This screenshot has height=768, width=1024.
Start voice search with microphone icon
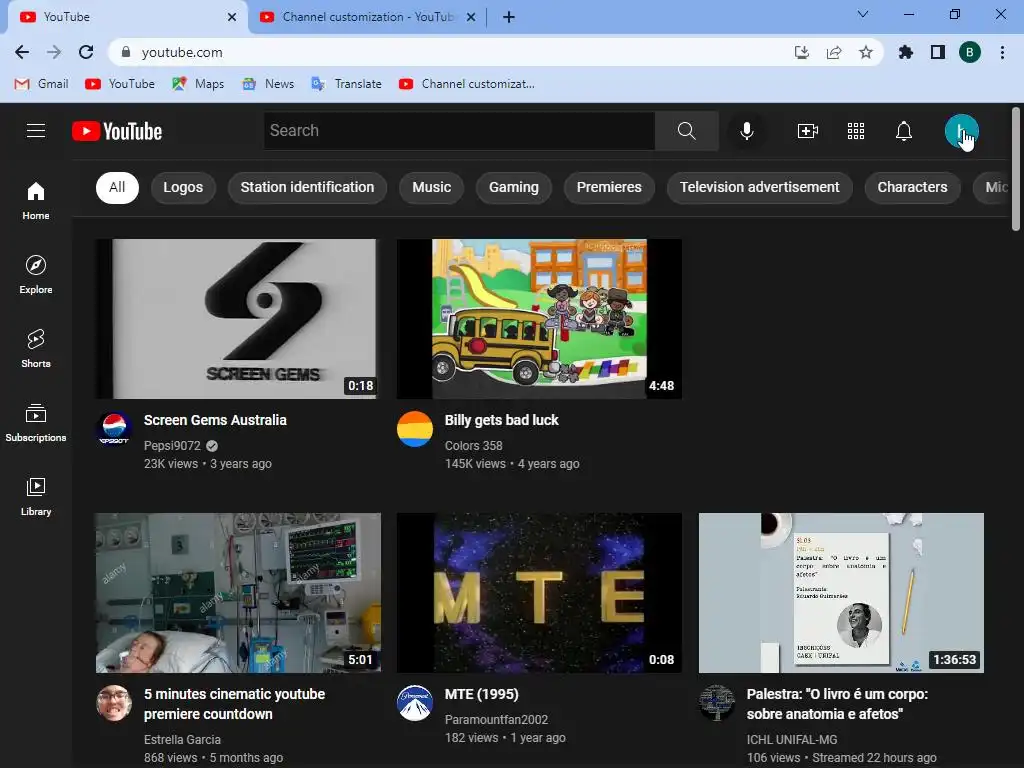point(746,131)
